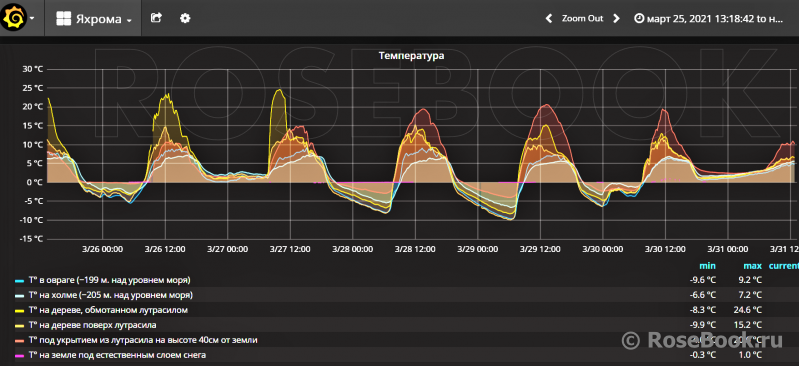Toggle series T° под укрытием из лутрасила

(143, 339)
